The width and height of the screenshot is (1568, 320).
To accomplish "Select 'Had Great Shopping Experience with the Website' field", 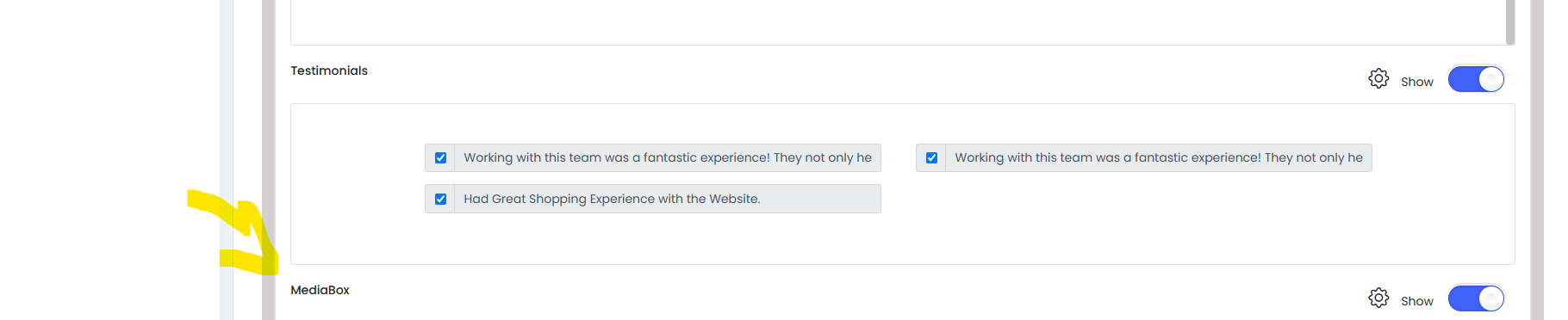I will pos(668,199).
